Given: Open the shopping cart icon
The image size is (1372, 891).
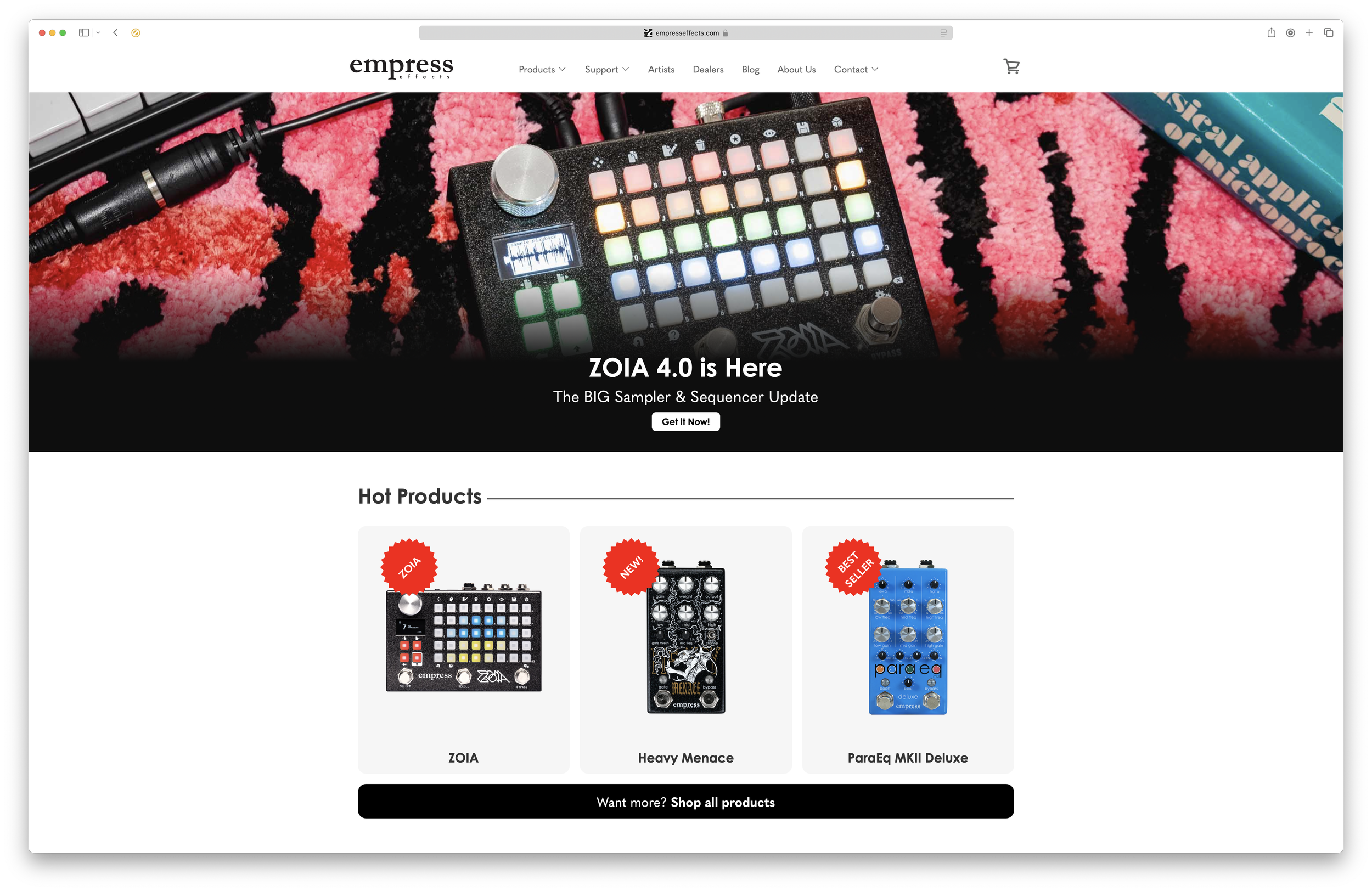Looking at the screenshot, I should click(x=1011, y=67).
